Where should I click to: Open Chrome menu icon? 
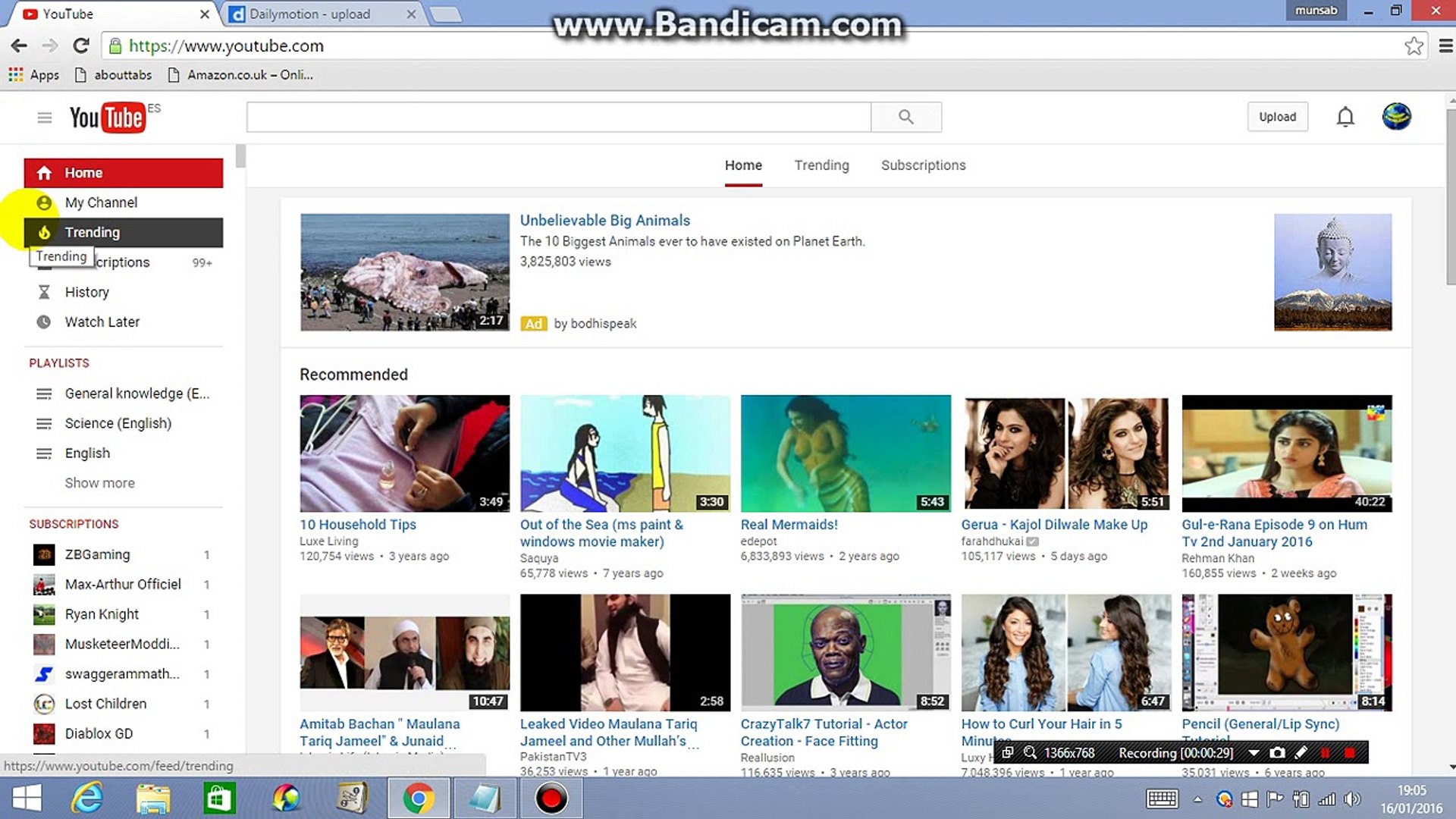[x=1445, y=46]
